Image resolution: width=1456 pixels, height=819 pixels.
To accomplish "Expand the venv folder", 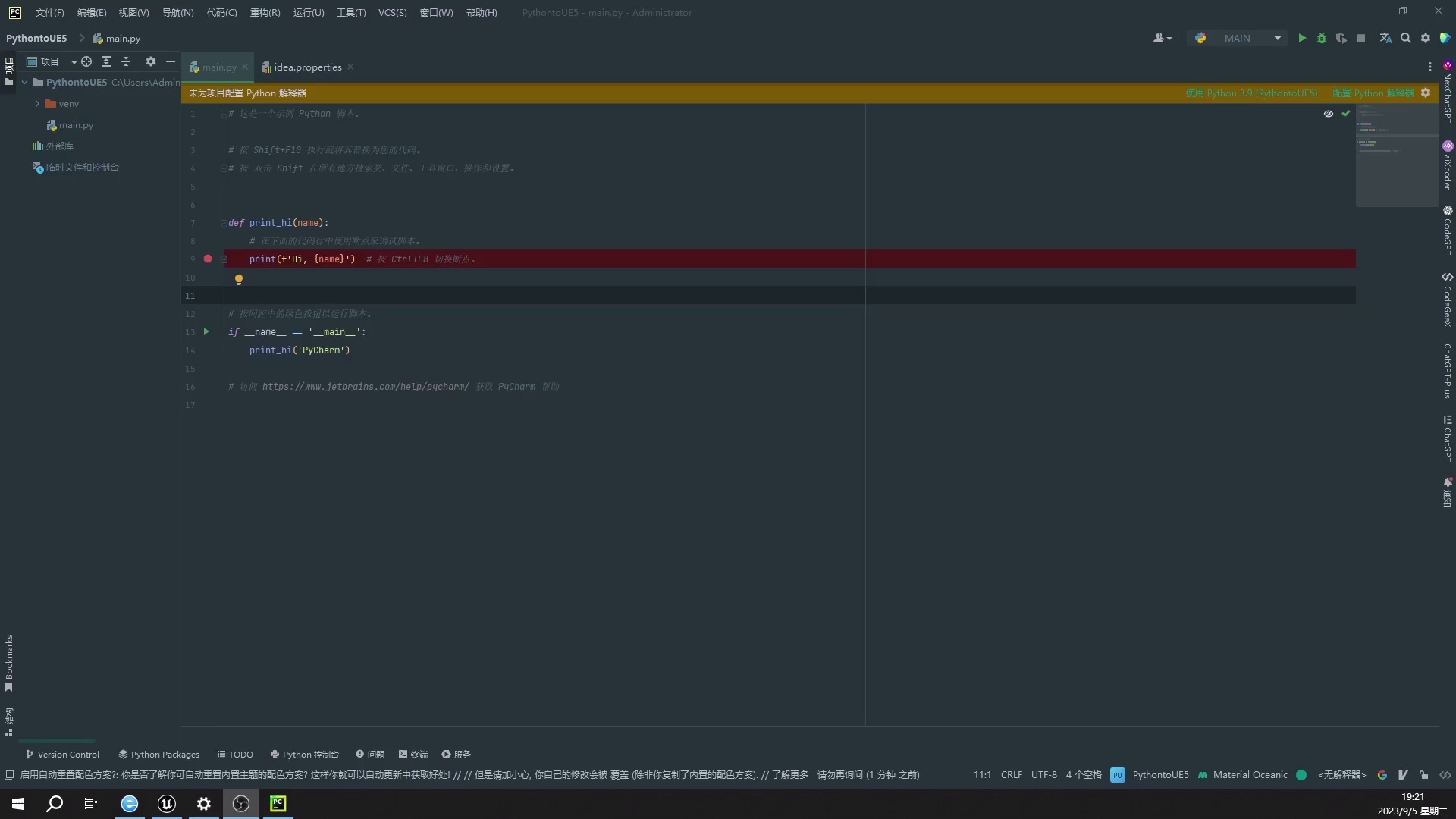I will tap(37, 104).
